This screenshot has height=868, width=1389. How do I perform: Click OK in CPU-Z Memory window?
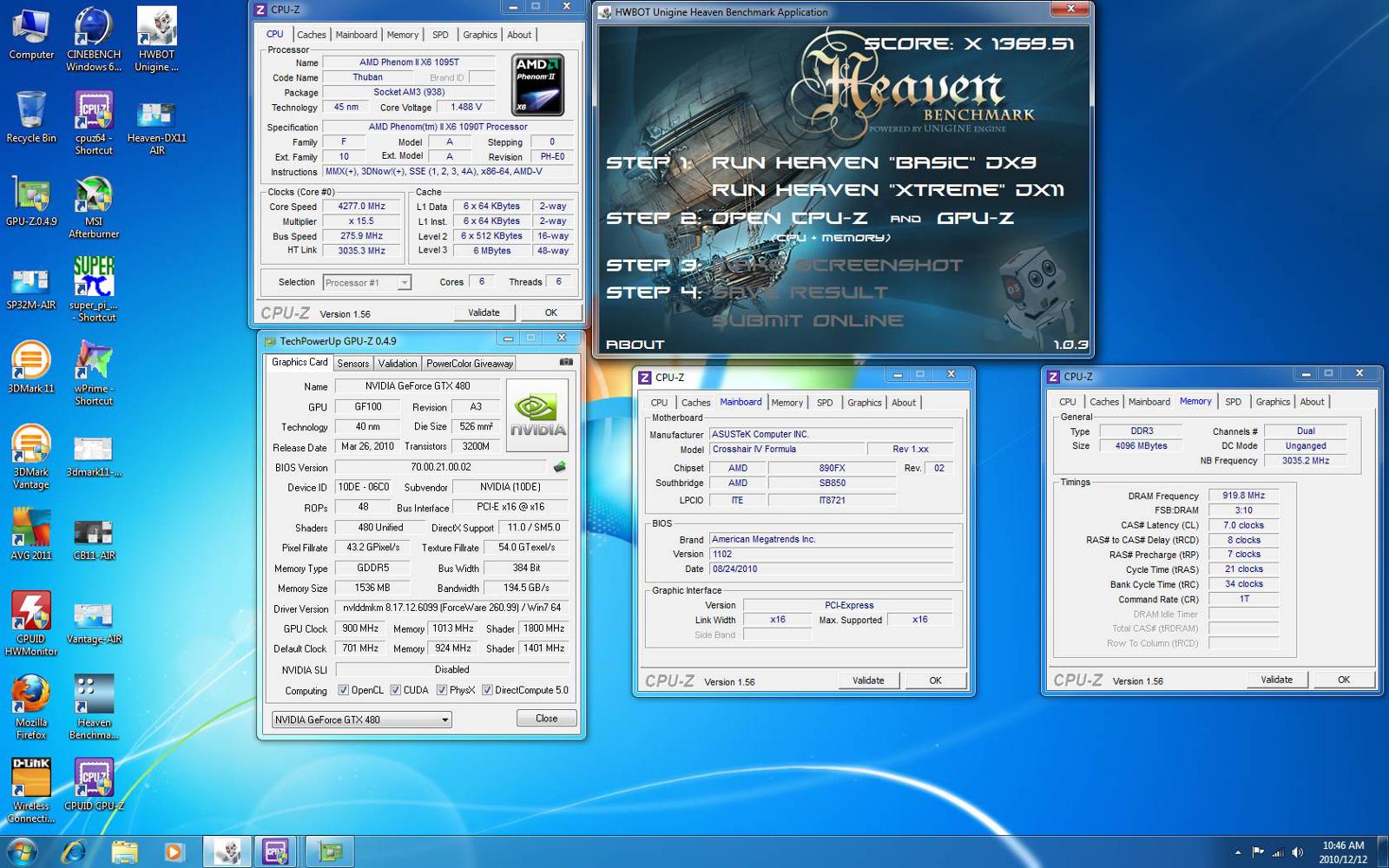click(1344, 680)
